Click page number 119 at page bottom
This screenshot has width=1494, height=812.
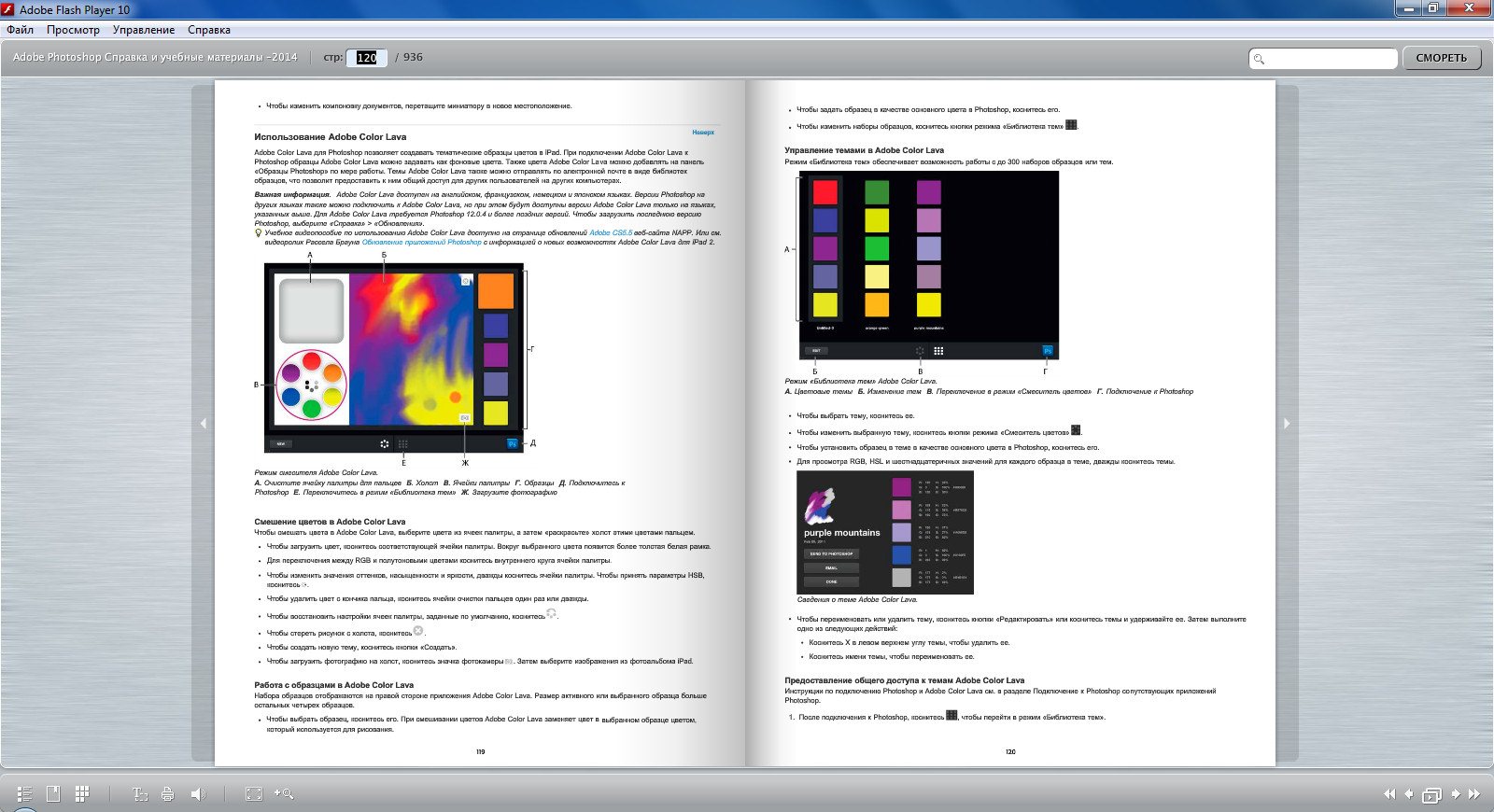pos(481,751)
